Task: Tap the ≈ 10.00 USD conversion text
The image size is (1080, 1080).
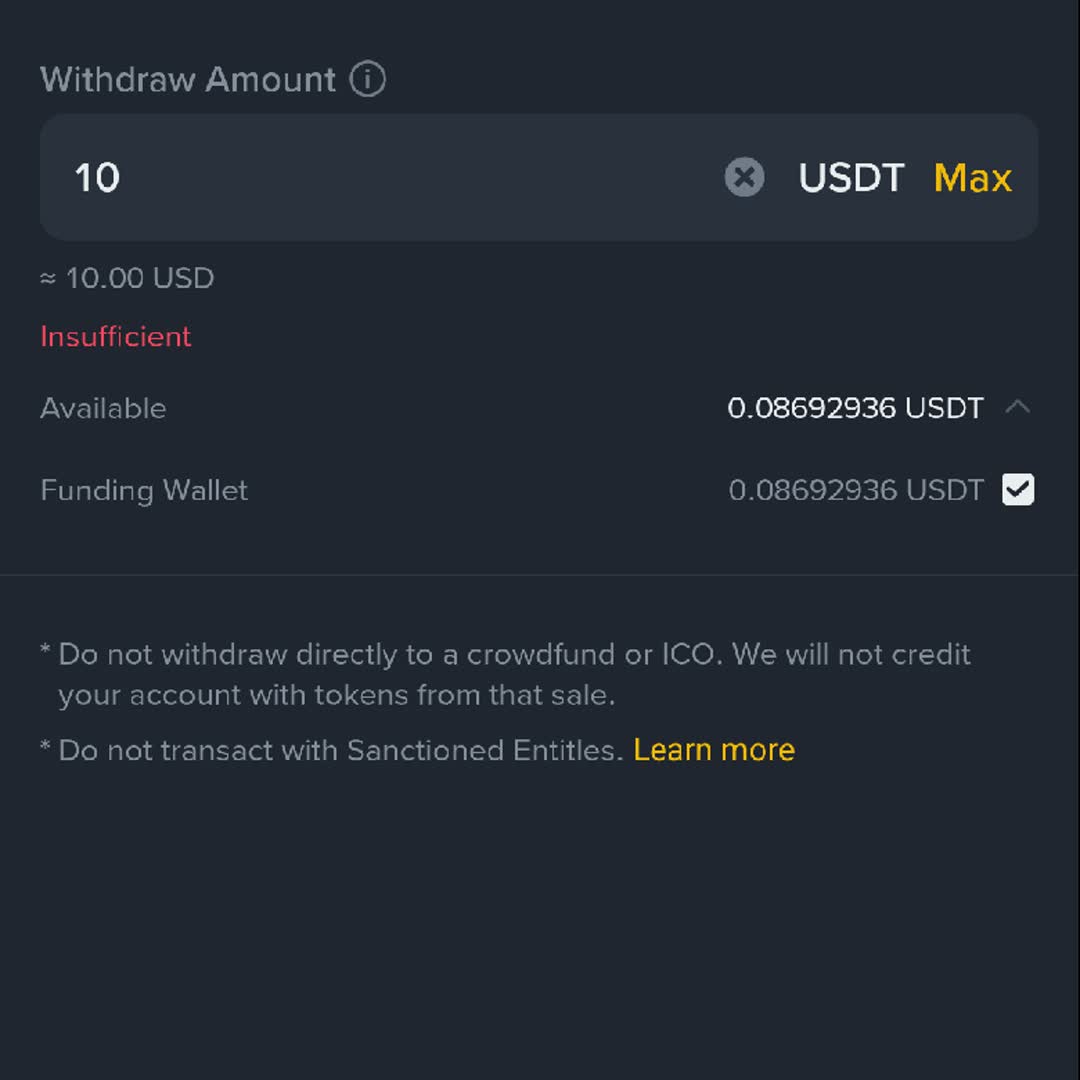Action: pyautogui.click(x=127, y=278)
